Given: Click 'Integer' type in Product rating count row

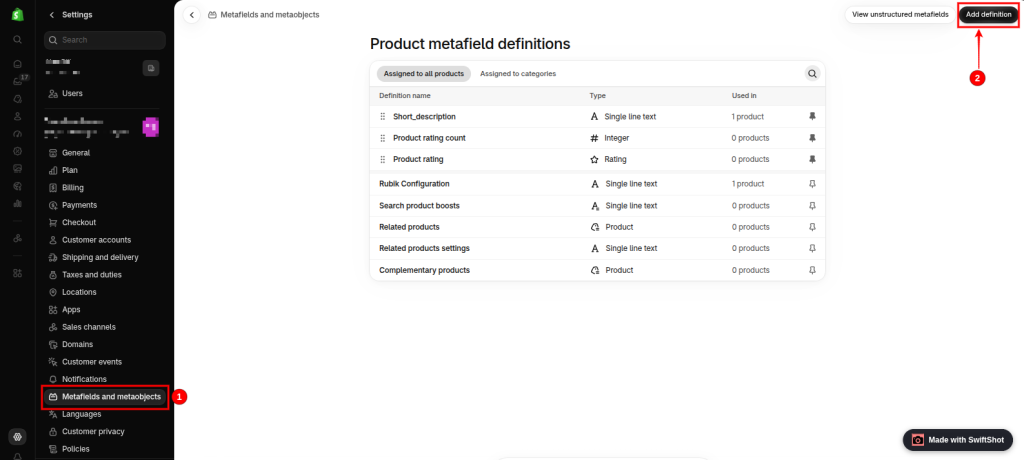Looking at the screenshot, I should click(x=616, y=138).
